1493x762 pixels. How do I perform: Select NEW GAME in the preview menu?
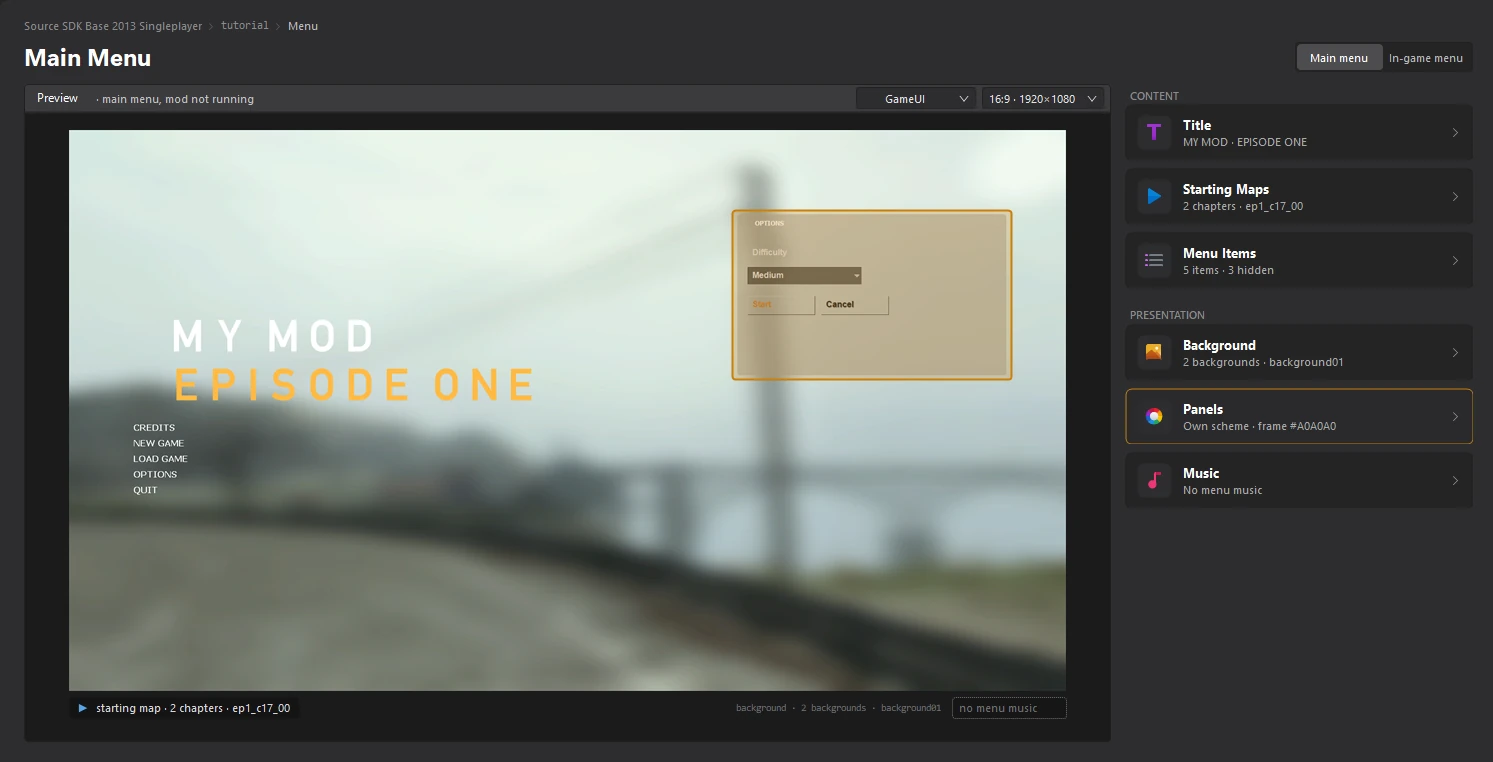point(159,443)
